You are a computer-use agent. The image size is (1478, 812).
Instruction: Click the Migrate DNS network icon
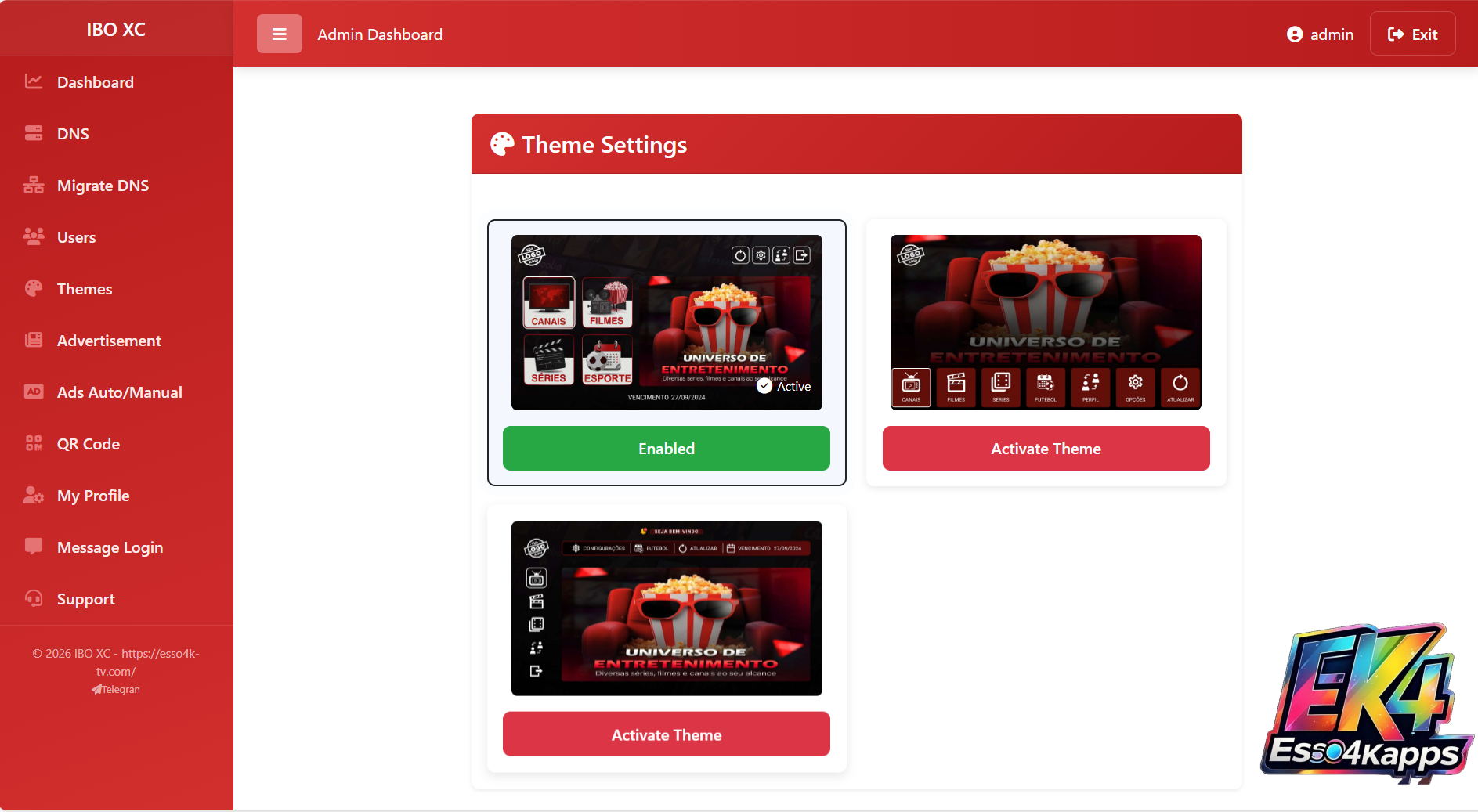(33, 185)
